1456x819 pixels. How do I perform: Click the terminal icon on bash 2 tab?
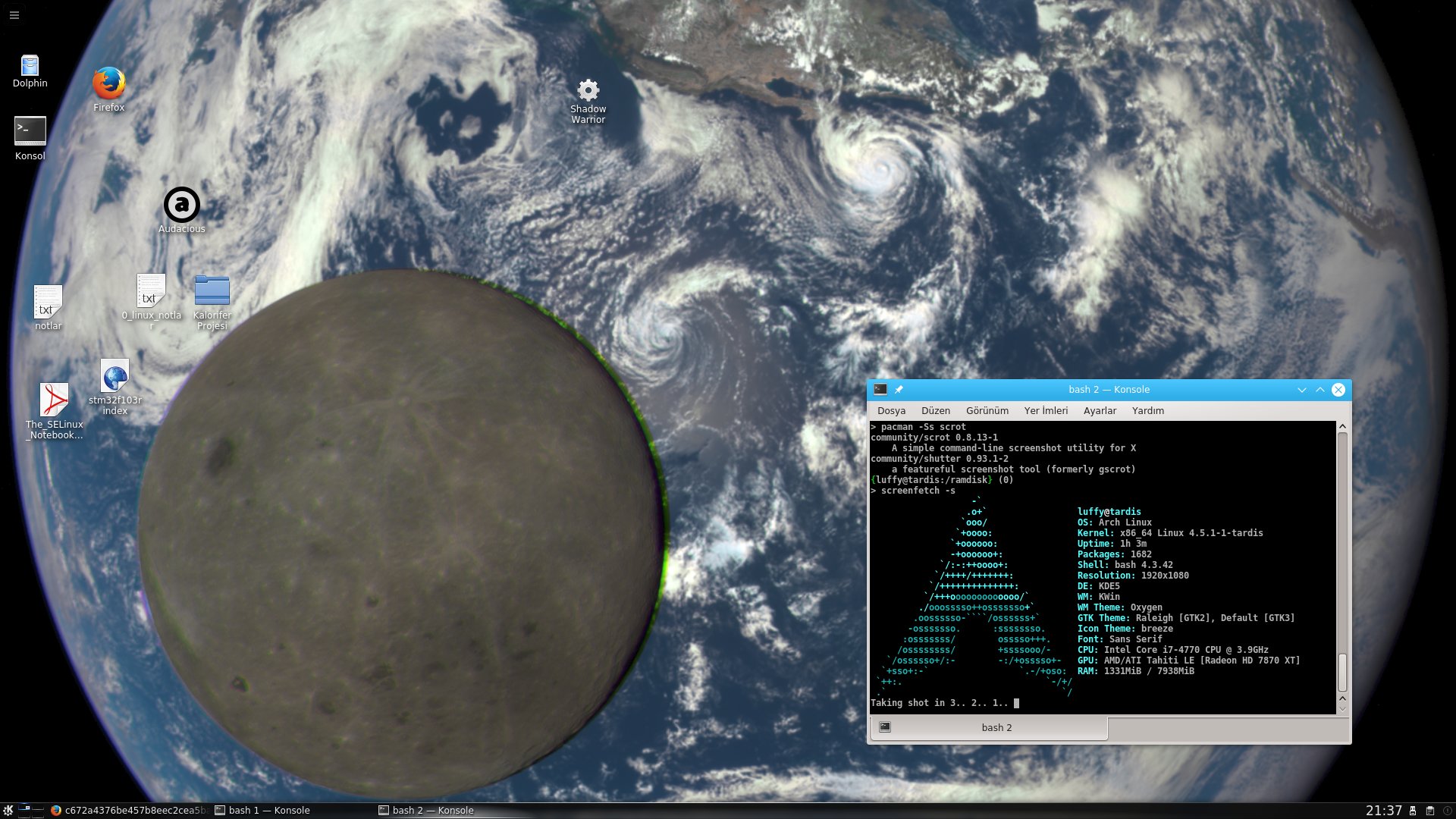pos(884,726)
